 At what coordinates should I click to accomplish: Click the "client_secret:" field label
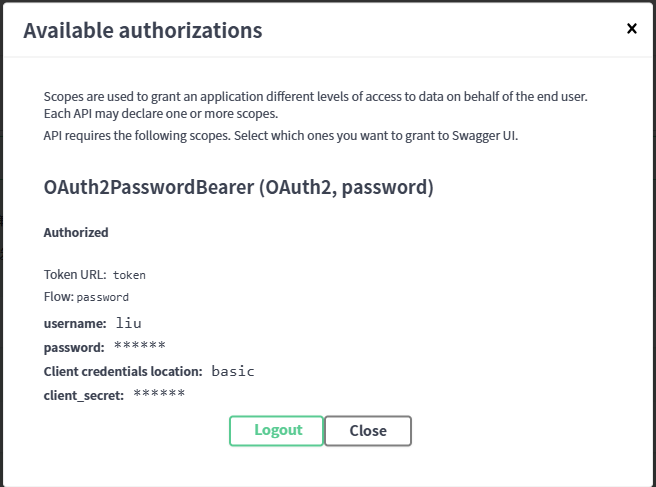tap(84, 395)
